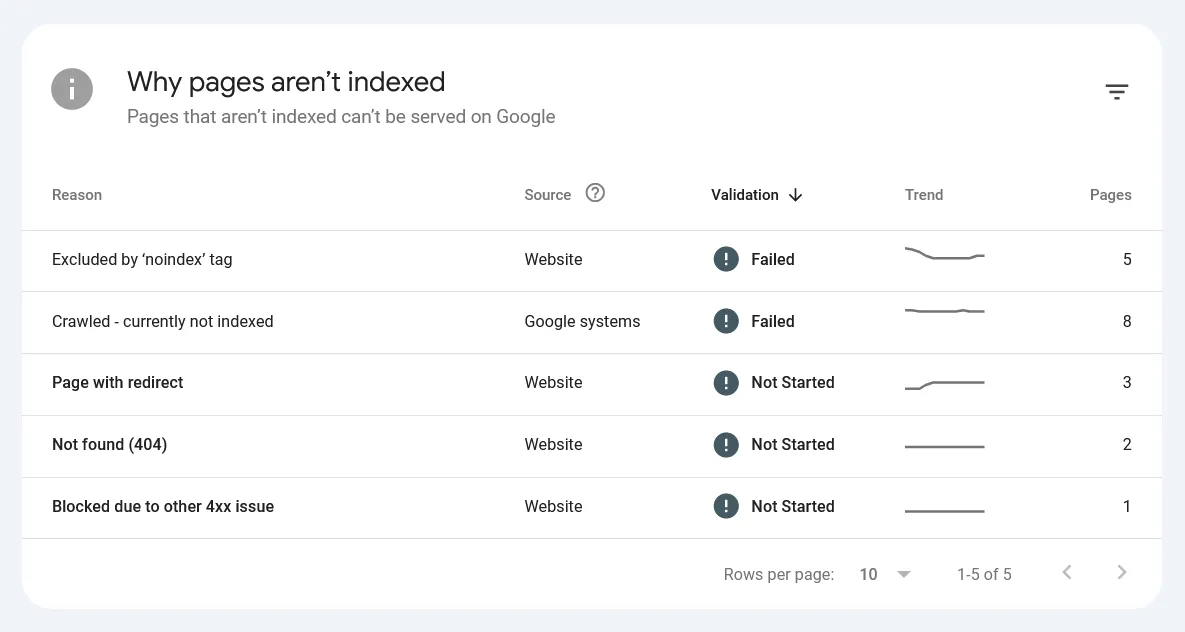Image resolution: width=1185 pixels, height=632 pixels.
Task: Click the alert icon on Blocked due to other 4xx
Action: (x=726, y=506)
